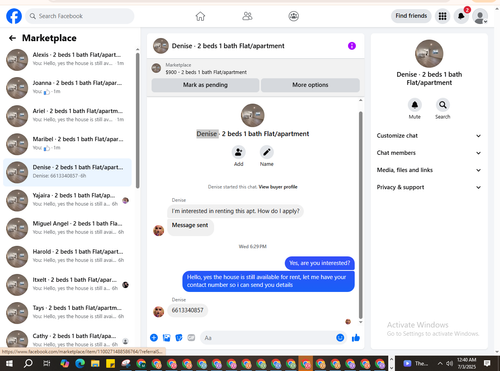Screen dimensions: 500x371
Task: Select the Denise conversation in the list
Action: pos(68,172)
